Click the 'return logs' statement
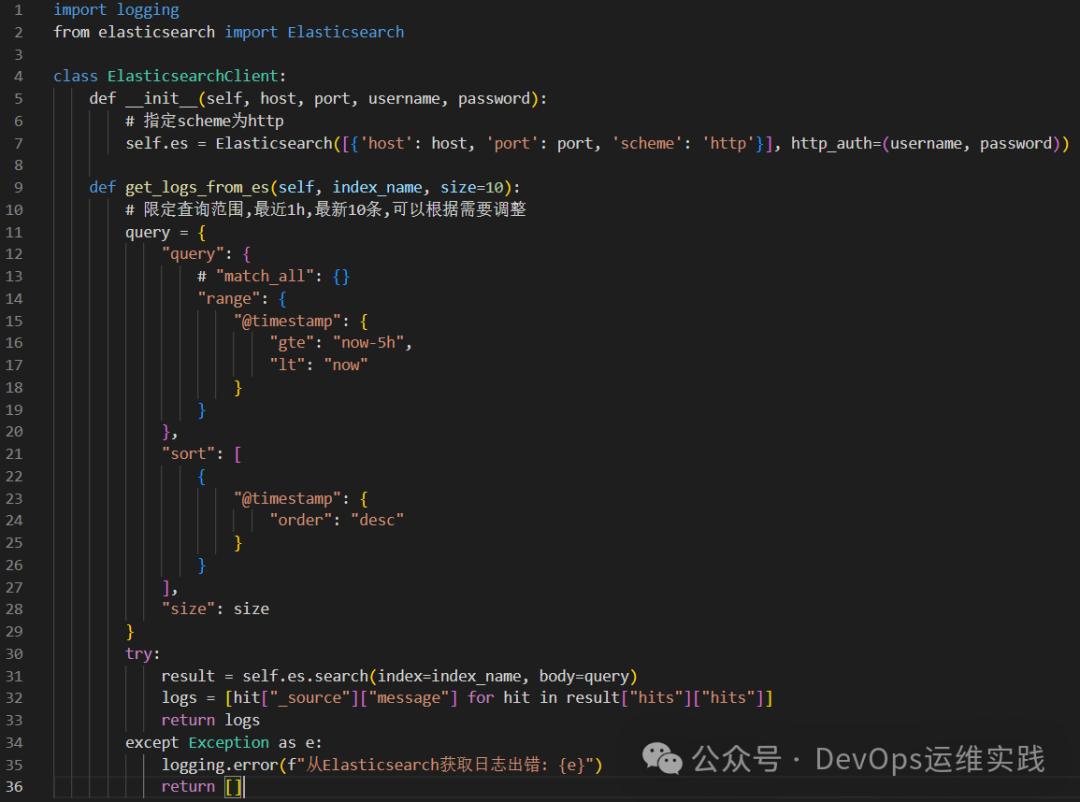The width and height of the screenshot is (1080, 802). [211, 720]
